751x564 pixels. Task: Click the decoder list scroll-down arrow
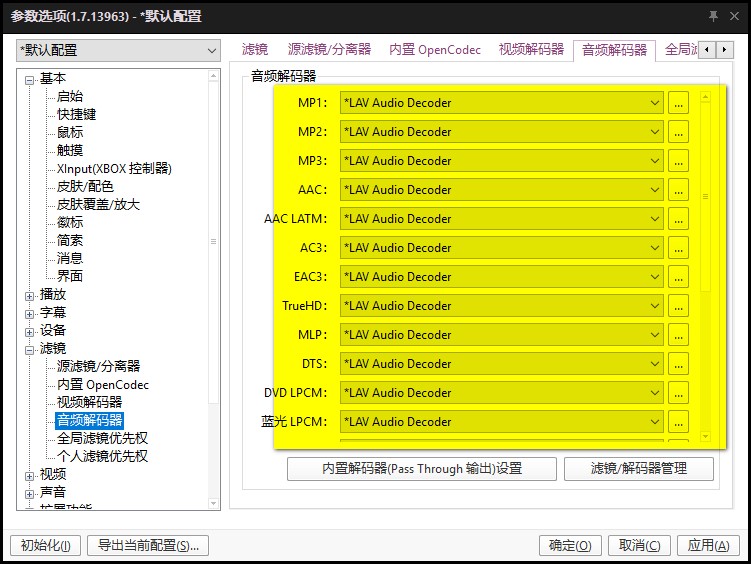tap(705, 437)
